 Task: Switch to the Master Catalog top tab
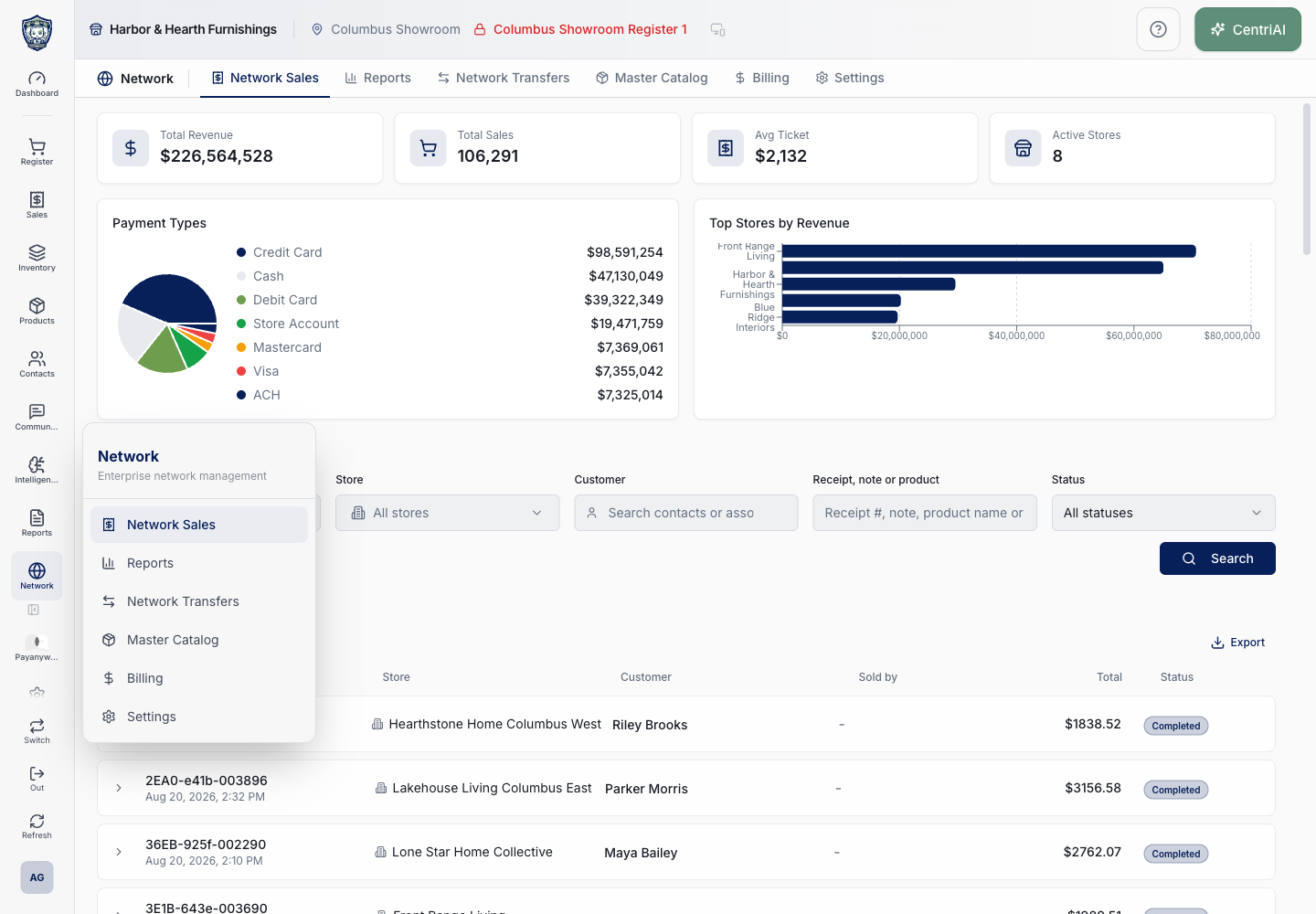(652, 78)
